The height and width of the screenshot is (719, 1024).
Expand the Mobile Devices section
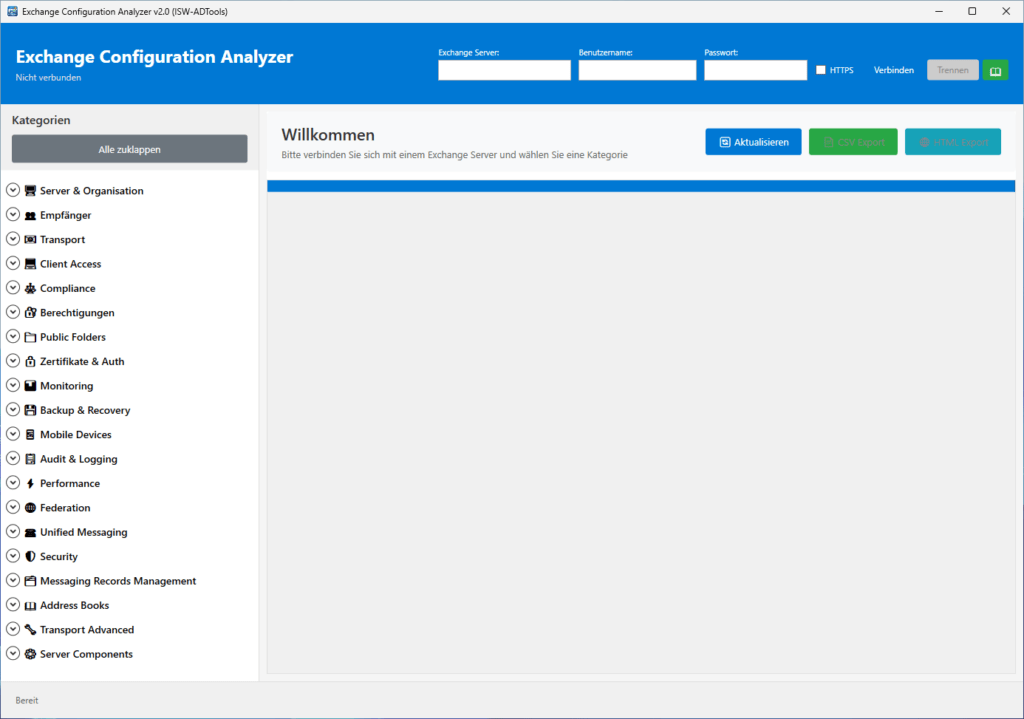pyautogui.click(x=12, y=433)
